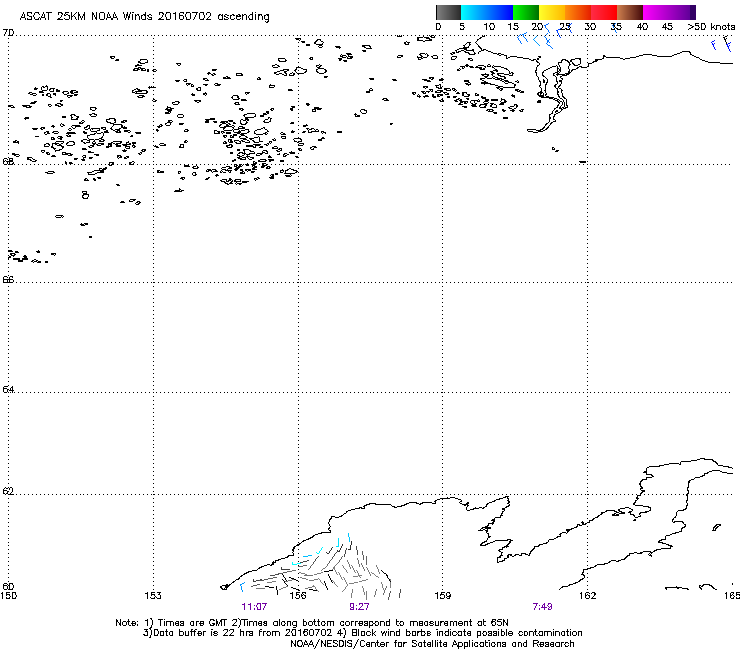Click the latitude label '64'
This screenshot has width=740, height=650.
[8, 389]
